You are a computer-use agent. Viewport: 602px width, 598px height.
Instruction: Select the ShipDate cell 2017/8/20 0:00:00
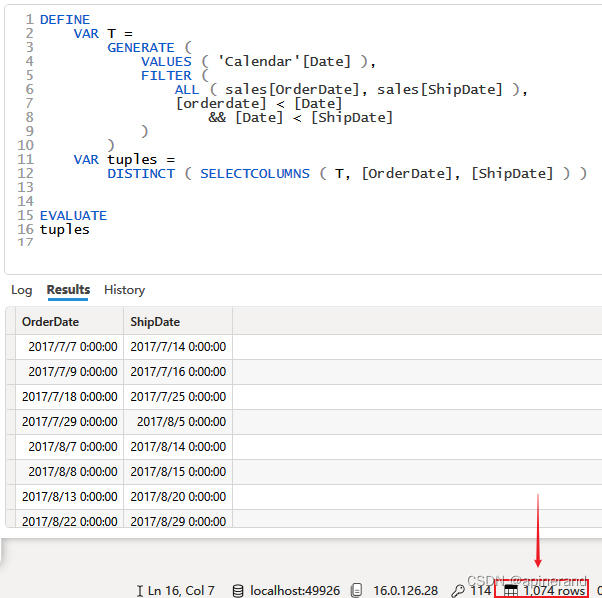coord(178,496)
